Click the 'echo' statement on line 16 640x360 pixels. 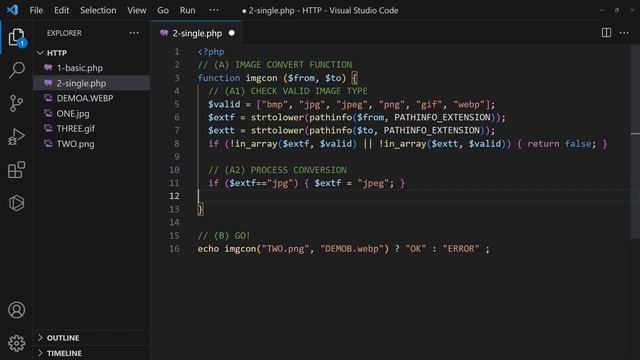pos(208,249)
